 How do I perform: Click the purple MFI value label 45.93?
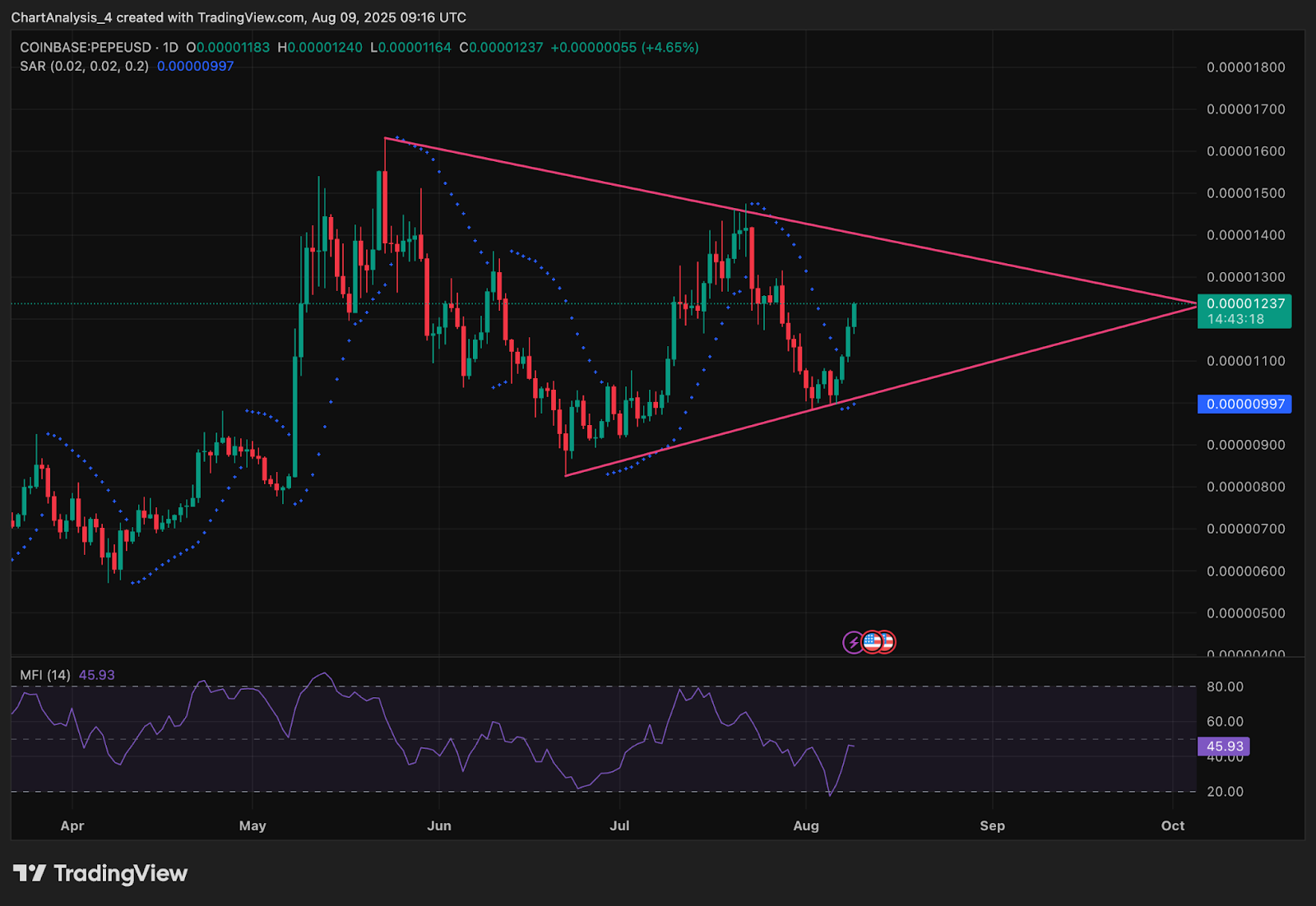(x=1224, y=747)
